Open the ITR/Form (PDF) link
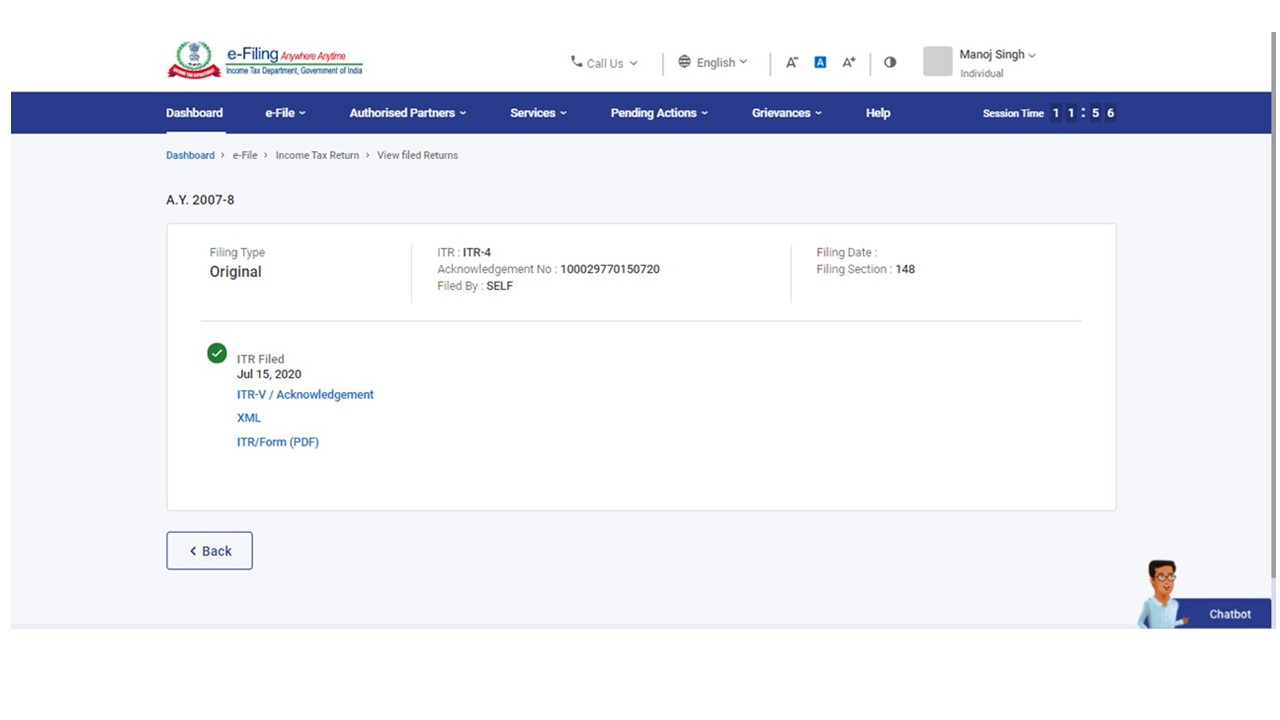The width and height of the screenshot is (1280, 720). point(277,442)
